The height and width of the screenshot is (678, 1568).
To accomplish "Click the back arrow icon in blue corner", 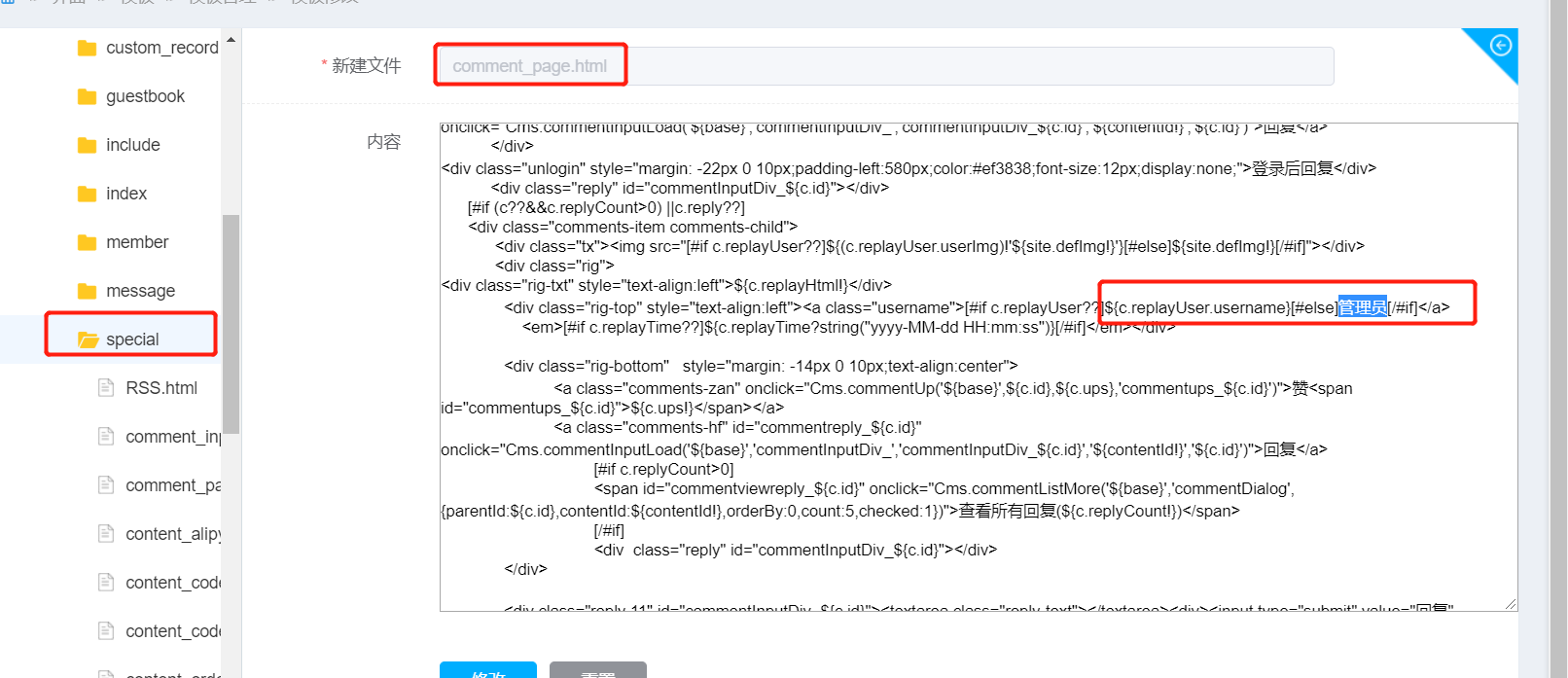I will [x=1501, y=45].
